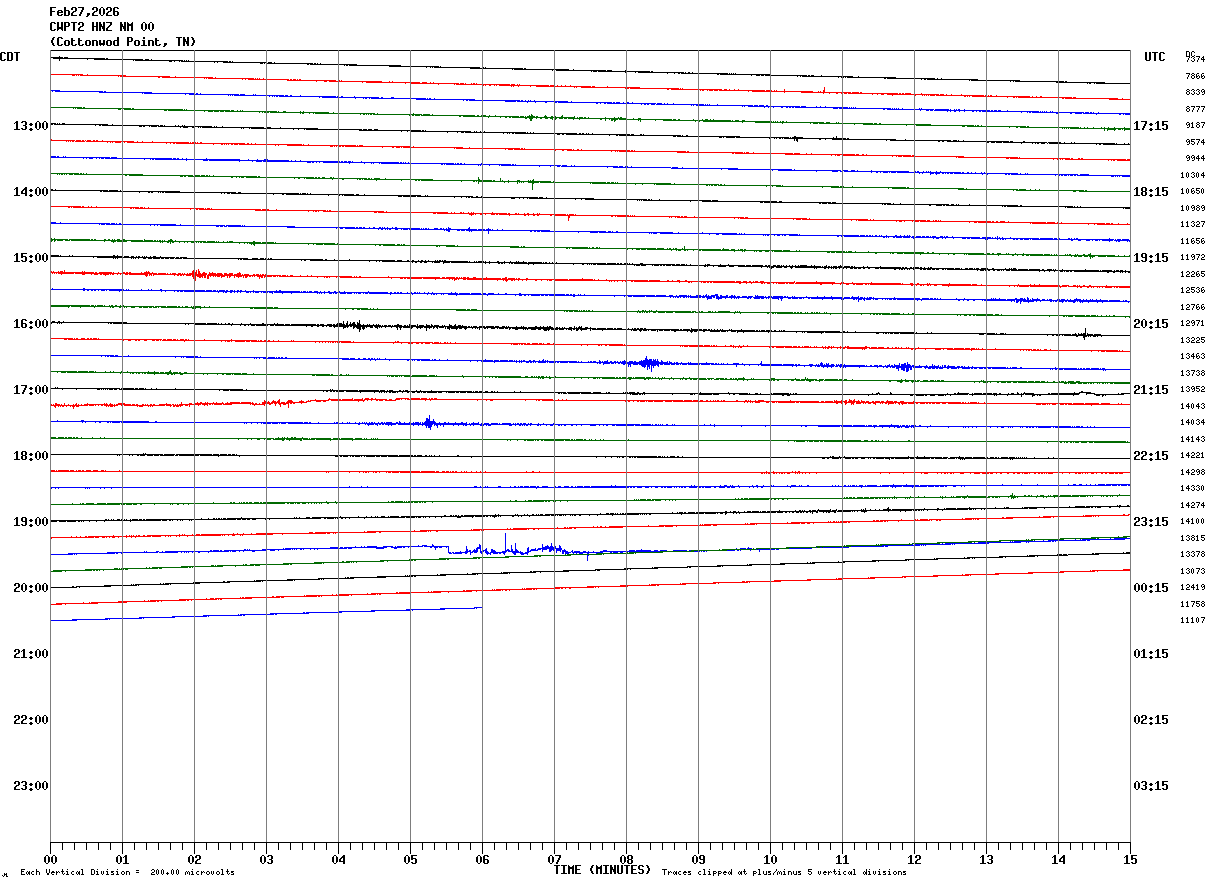The height and width of the screenshot is (886, 1210).
Task: Click the DC offset value "12419"
Action: tap(1192, 587)
